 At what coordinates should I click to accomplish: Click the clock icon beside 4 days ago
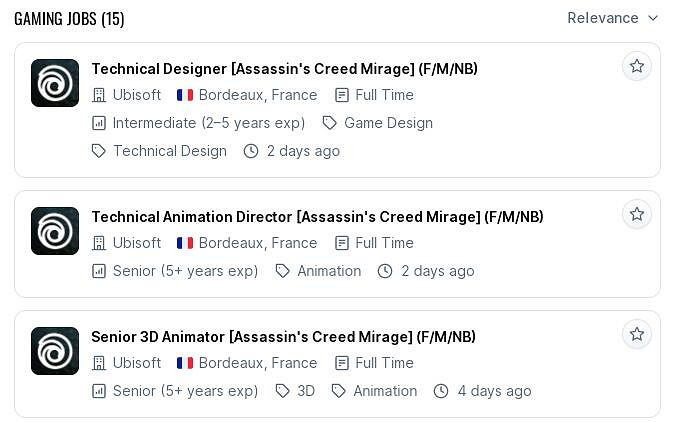coord(441,391)
